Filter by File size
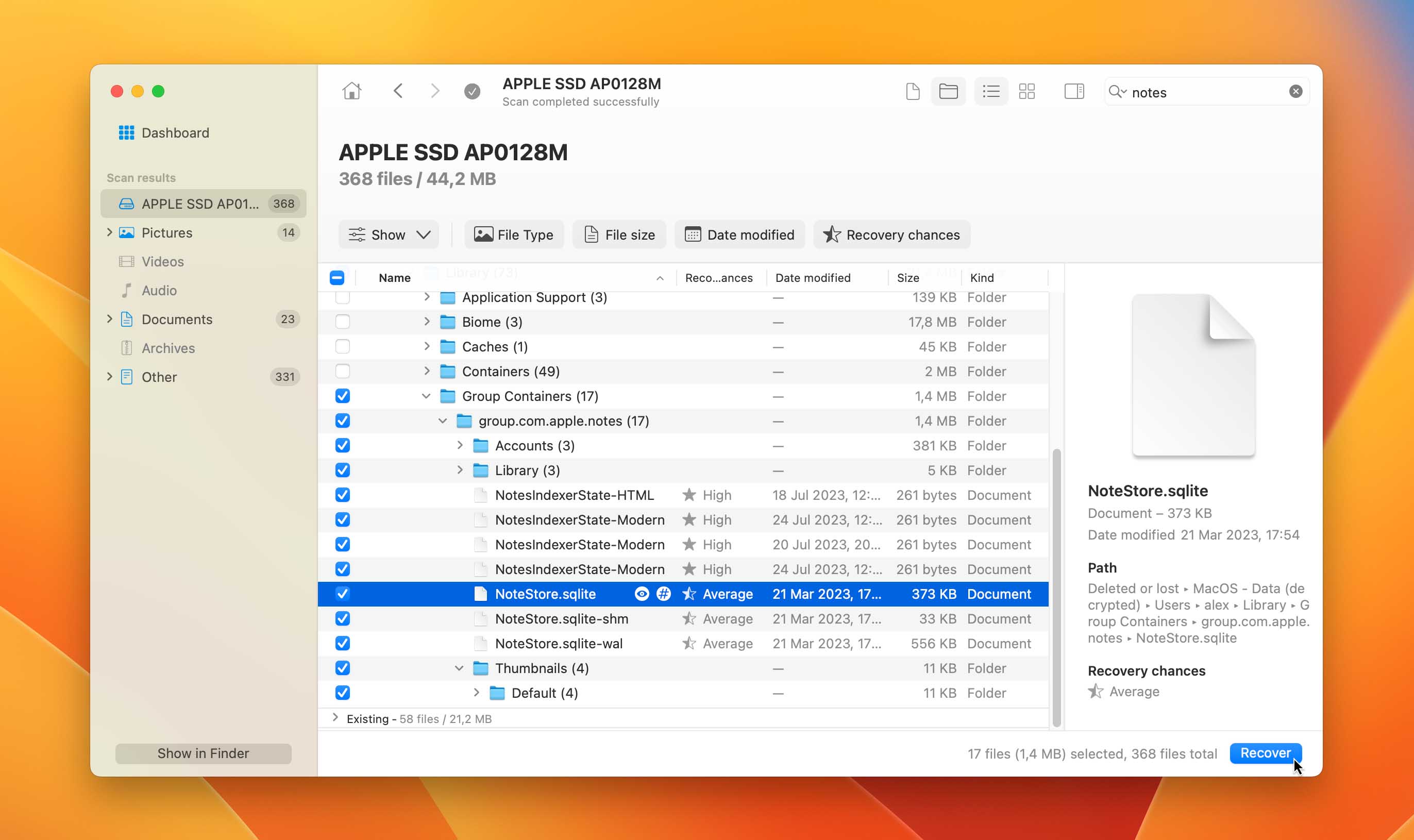This screenshot has width=1414, height=840. (x=619, y=235)
